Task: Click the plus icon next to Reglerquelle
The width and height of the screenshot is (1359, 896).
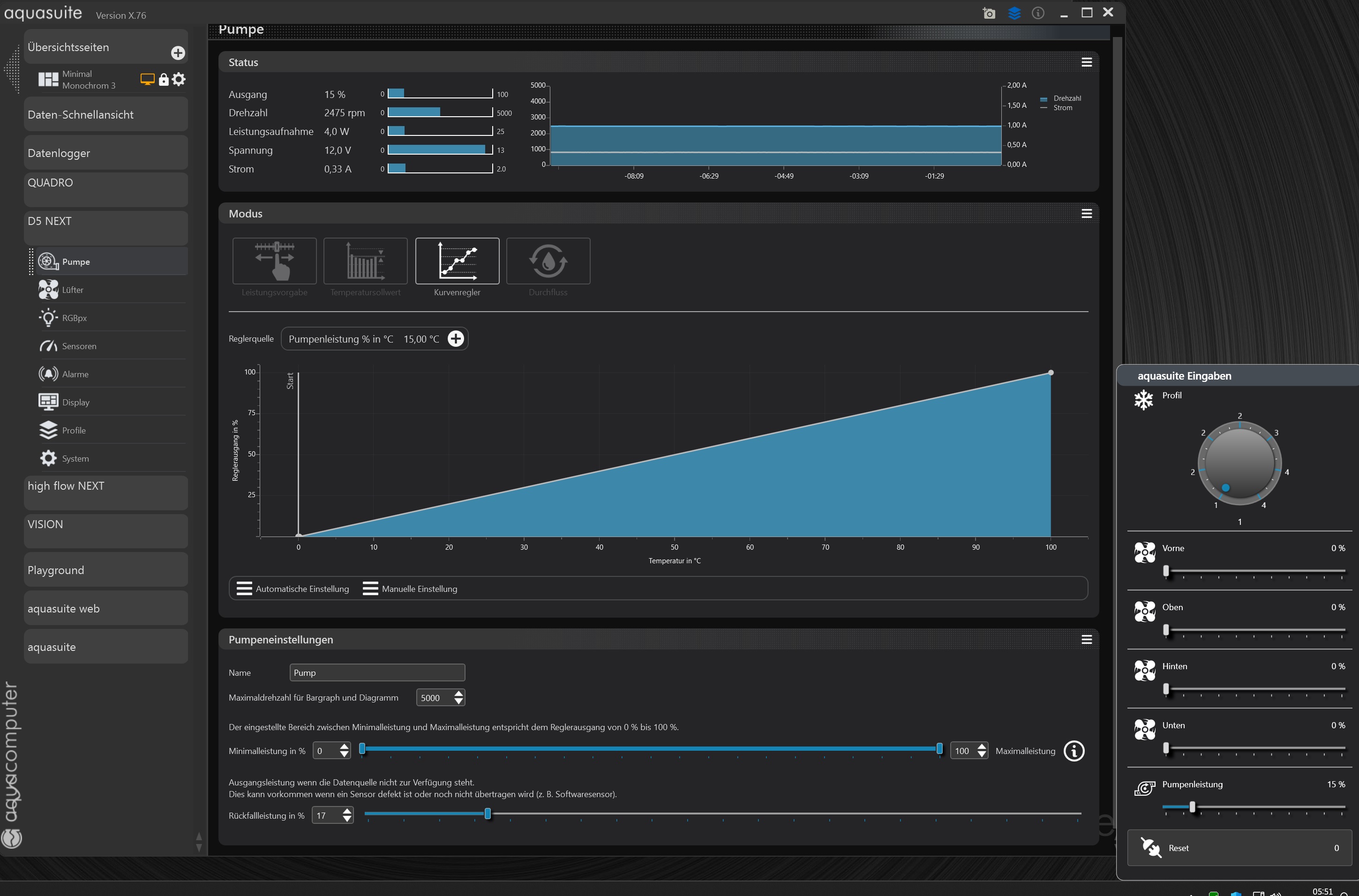Action: pyautogui.click(x=456, y=339)
